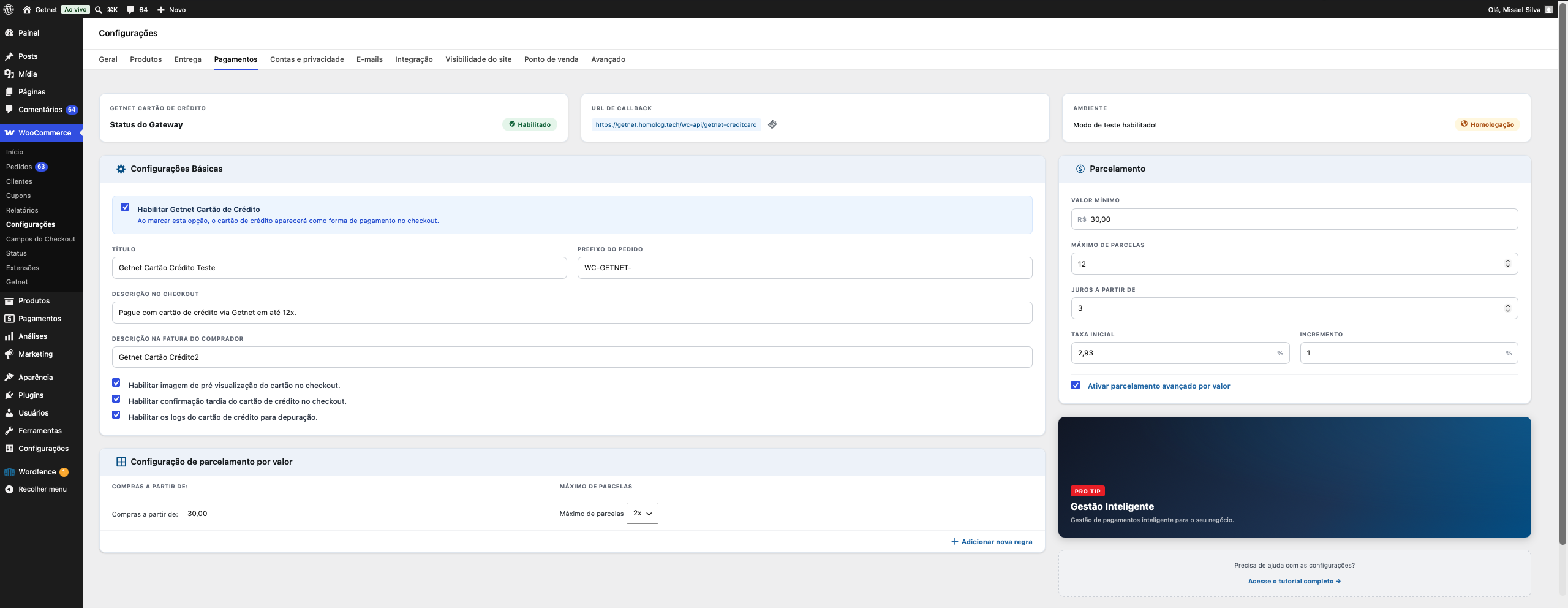
Task: Switch to the Produtos tab
Action: (x=146, y=59)
